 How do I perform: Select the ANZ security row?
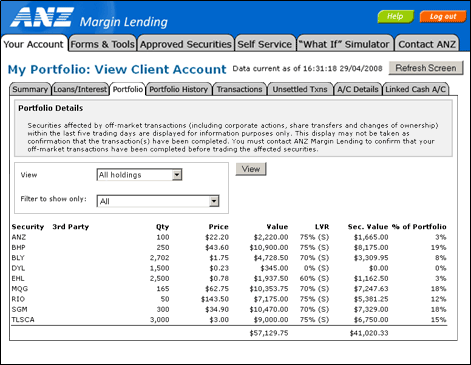(229, 237)
